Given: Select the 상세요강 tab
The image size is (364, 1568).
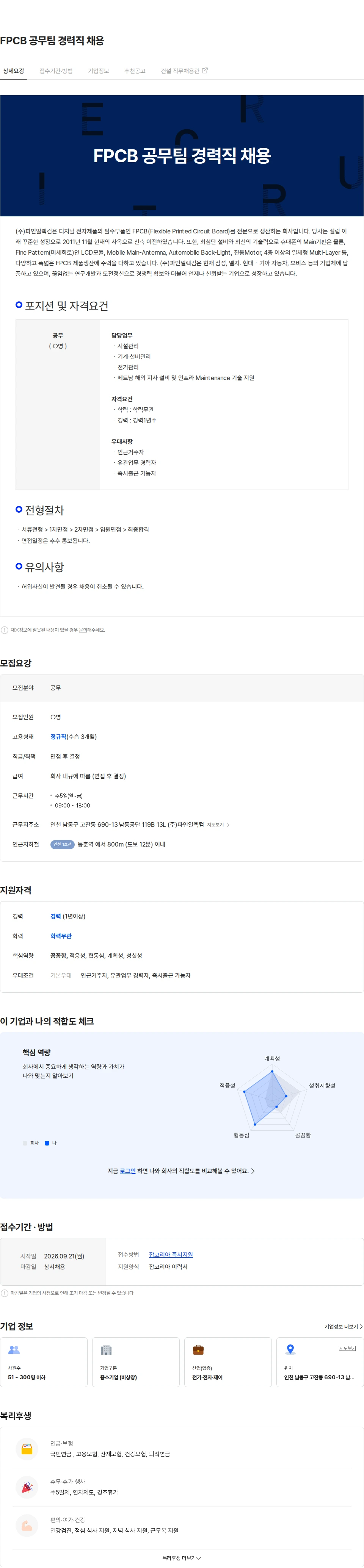Looking at the screenshot, I should [13, 70].
